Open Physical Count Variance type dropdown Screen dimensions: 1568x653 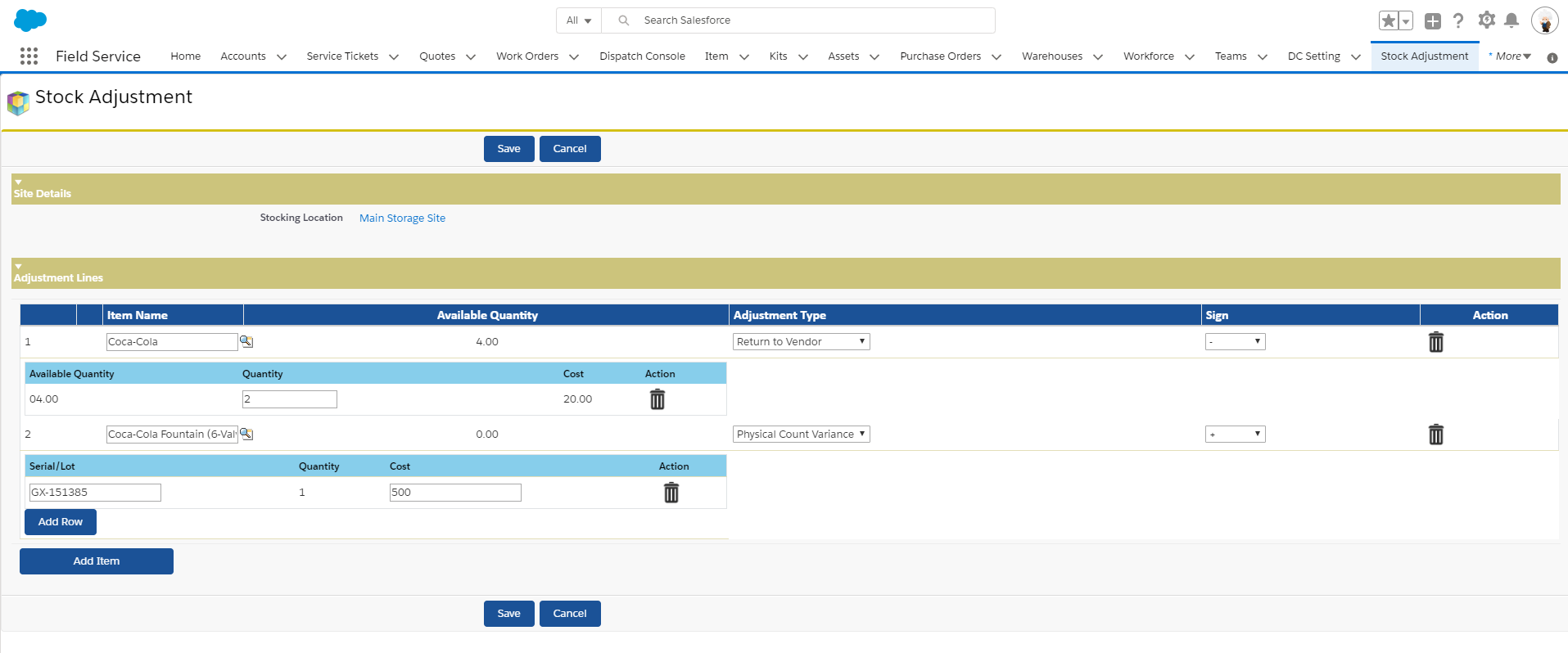pyautogui.click(x=802, y=435)
